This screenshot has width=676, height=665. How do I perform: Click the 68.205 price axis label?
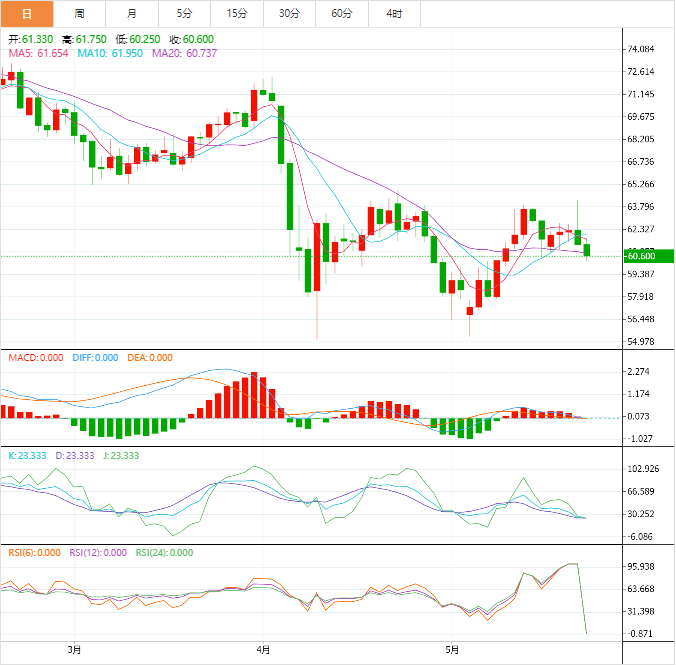[x=641, y=139]
